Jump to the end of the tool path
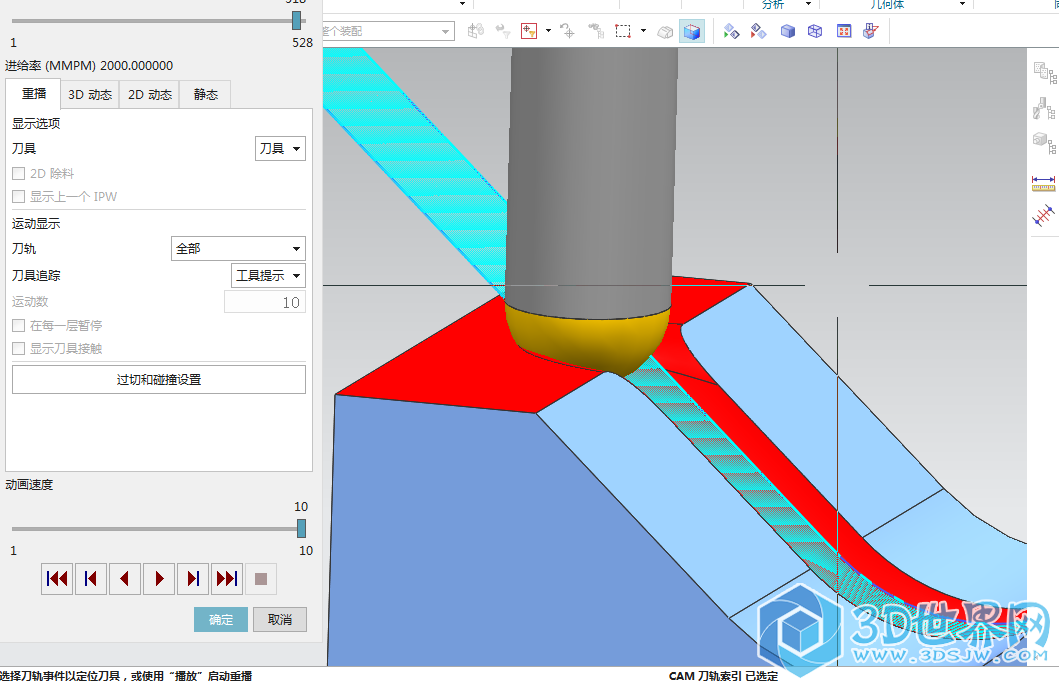 [227, 579]
